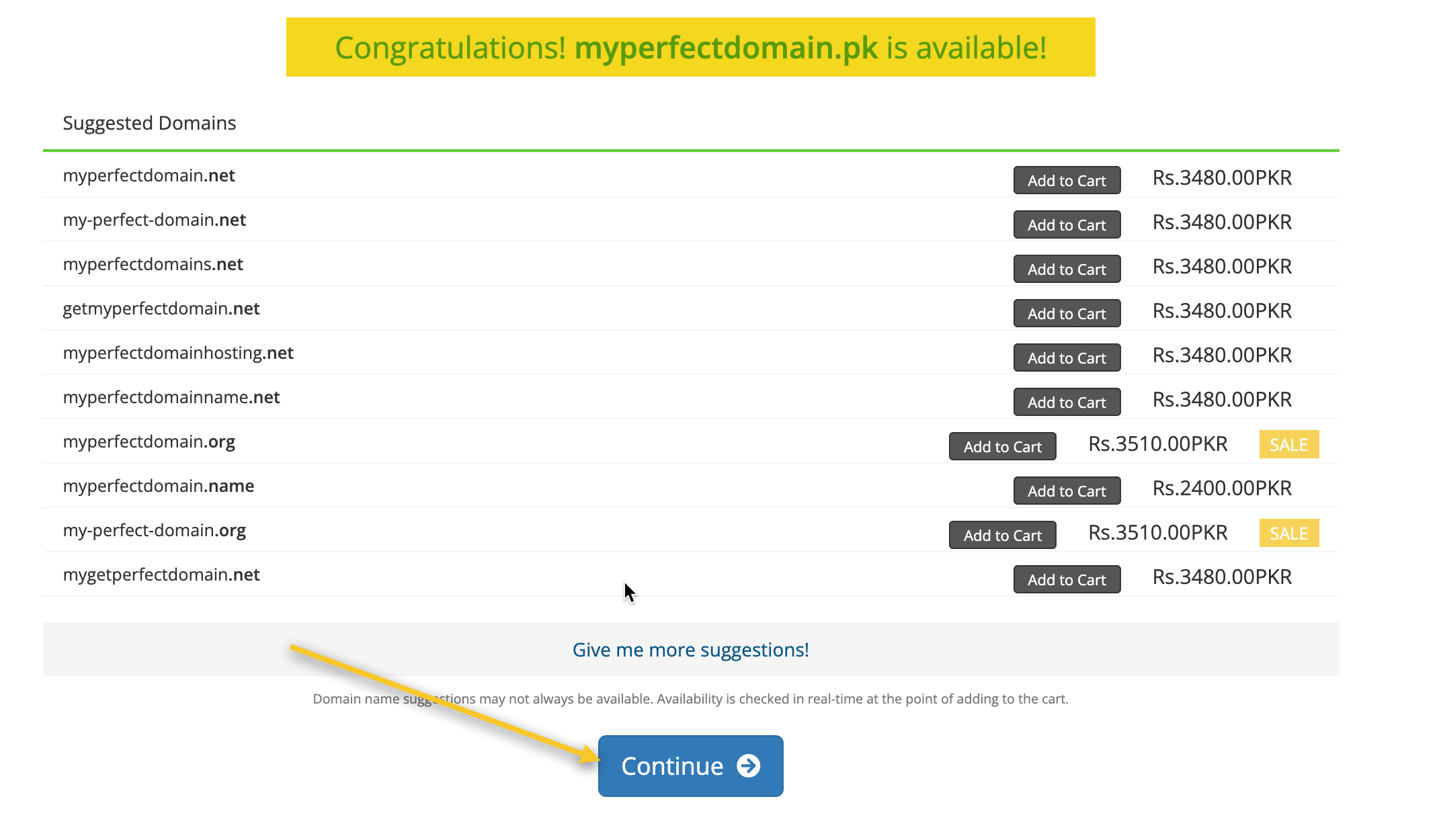Click the congratulations banner at the top
The image size is (1441, 840).
coord(690,47)
